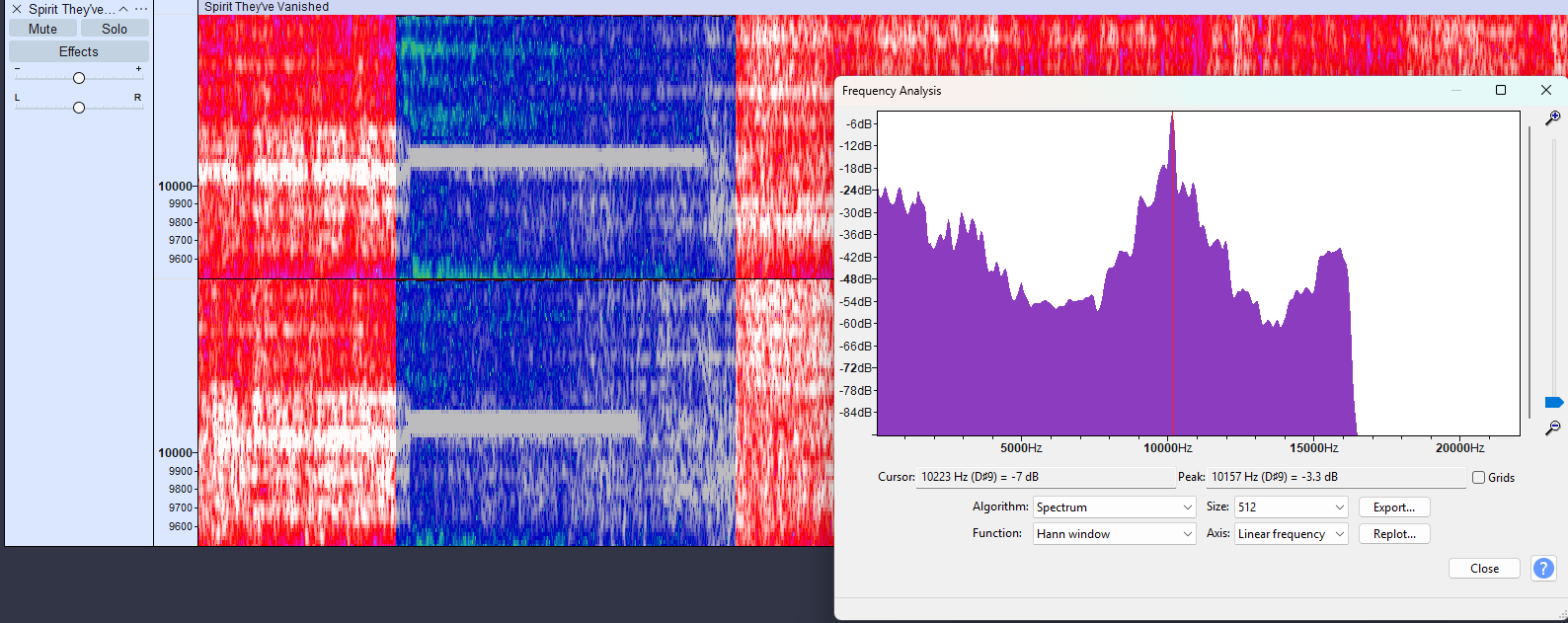The height and width of the screenshot is (623, 1568).
Task: Collapse the track using the up chevron
Action: coord(123,9)
